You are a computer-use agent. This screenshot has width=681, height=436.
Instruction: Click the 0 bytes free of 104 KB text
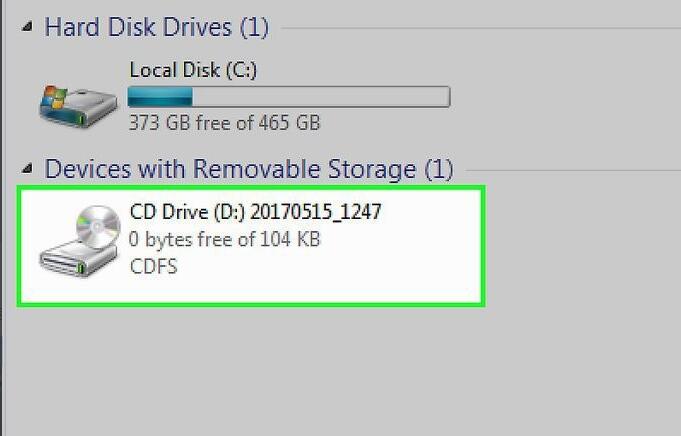225,239
